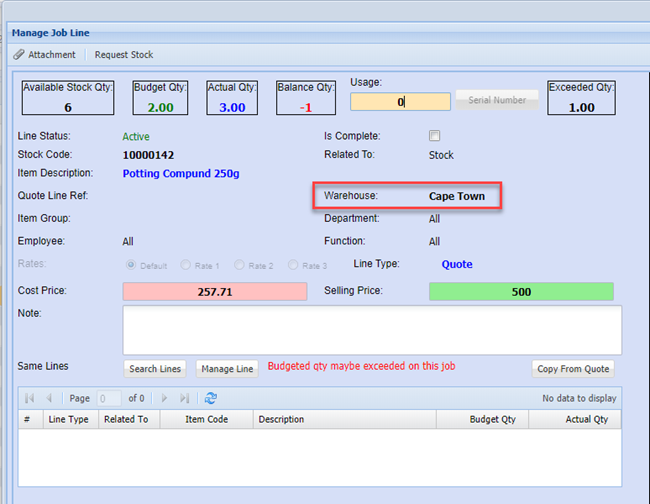
Task: Choose the Rate 2 radio option
Action: tap(240, 265)
